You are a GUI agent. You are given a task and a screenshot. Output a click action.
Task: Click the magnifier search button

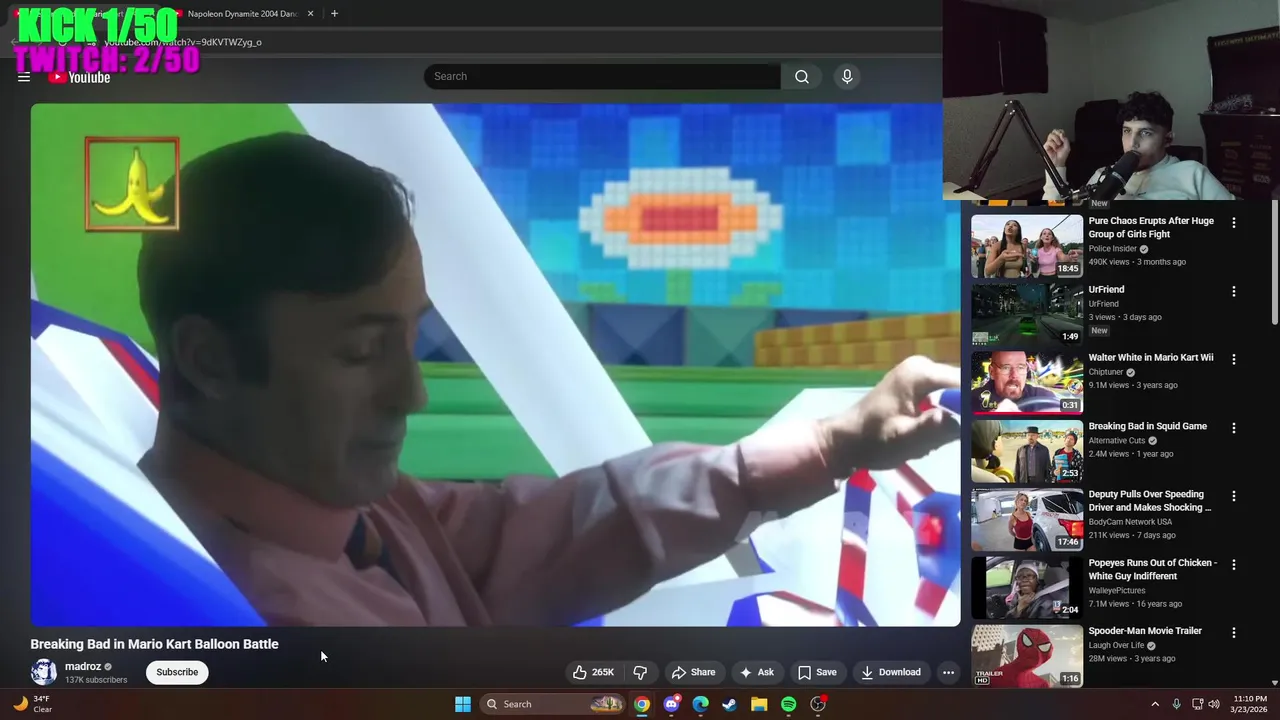click(x=802, y=76)
